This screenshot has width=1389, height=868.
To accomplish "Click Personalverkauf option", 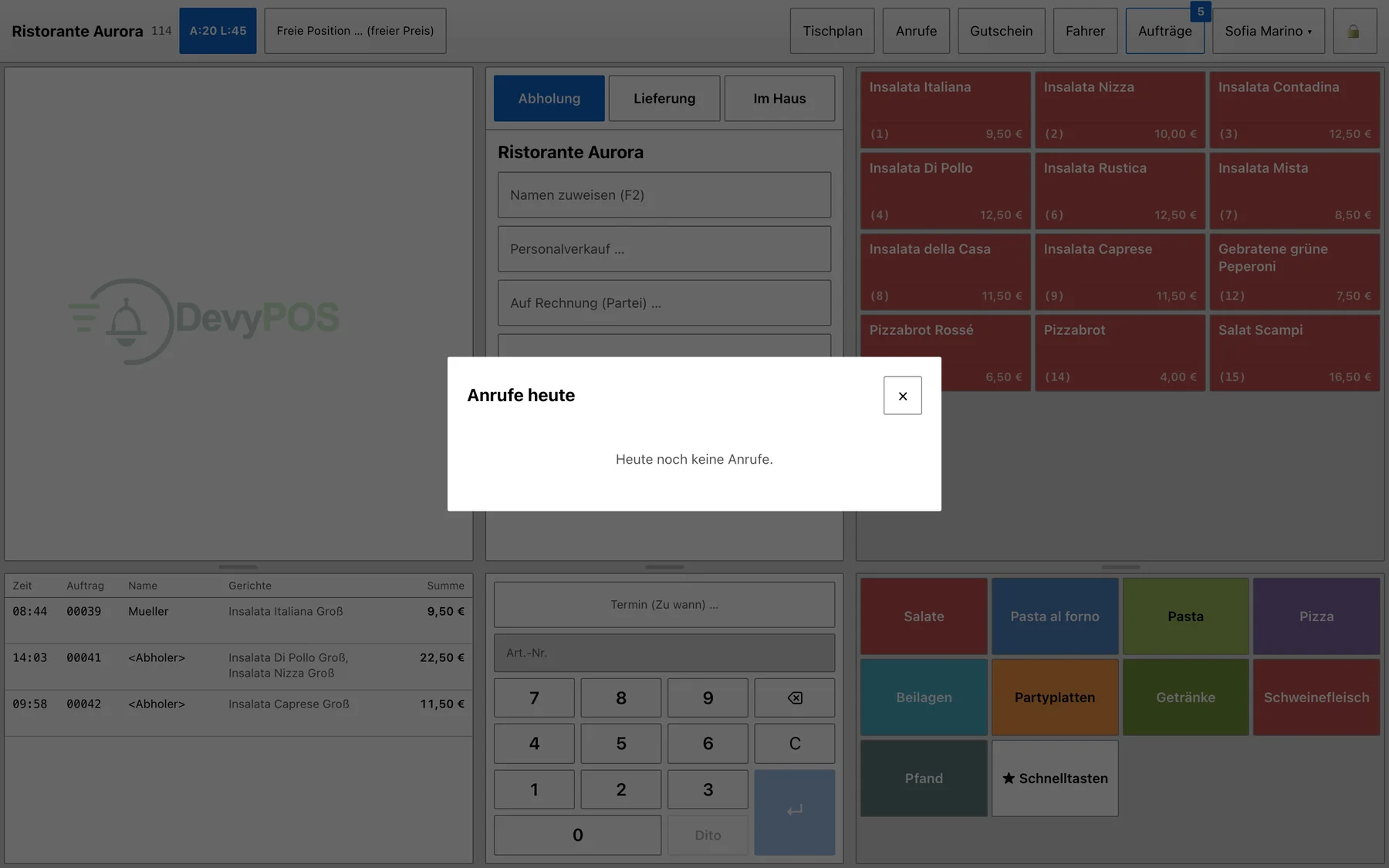I will coord(664,248).
